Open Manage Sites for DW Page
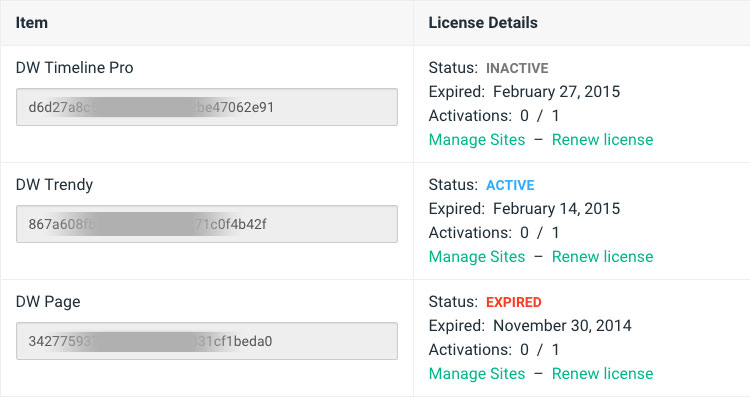The image size is (750, 397). (x=477, y=374)
